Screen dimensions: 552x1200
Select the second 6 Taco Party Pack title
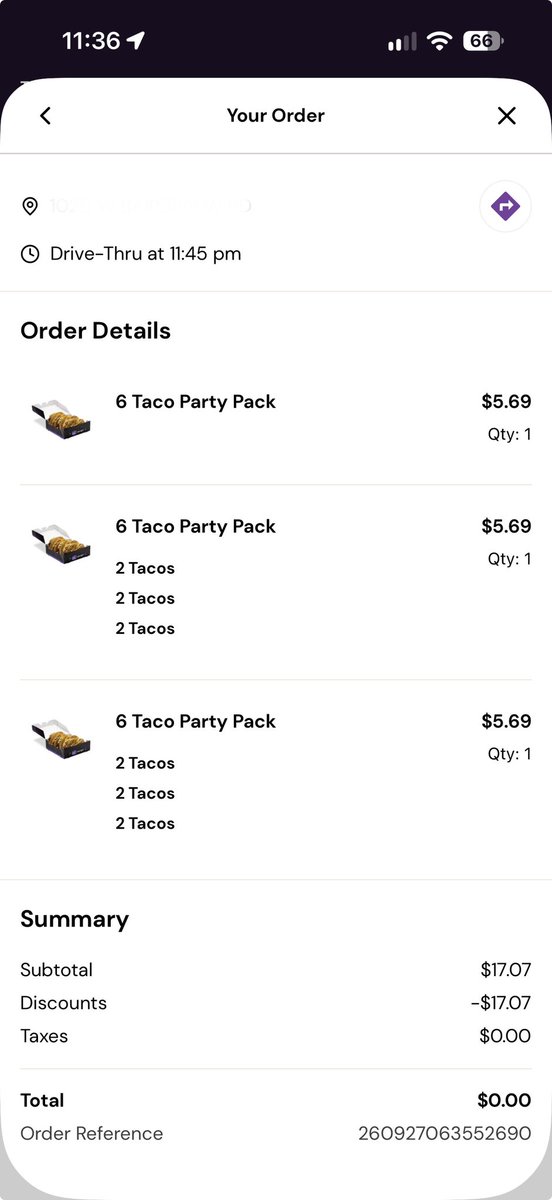pyautogui.click(x=196, y=527)
